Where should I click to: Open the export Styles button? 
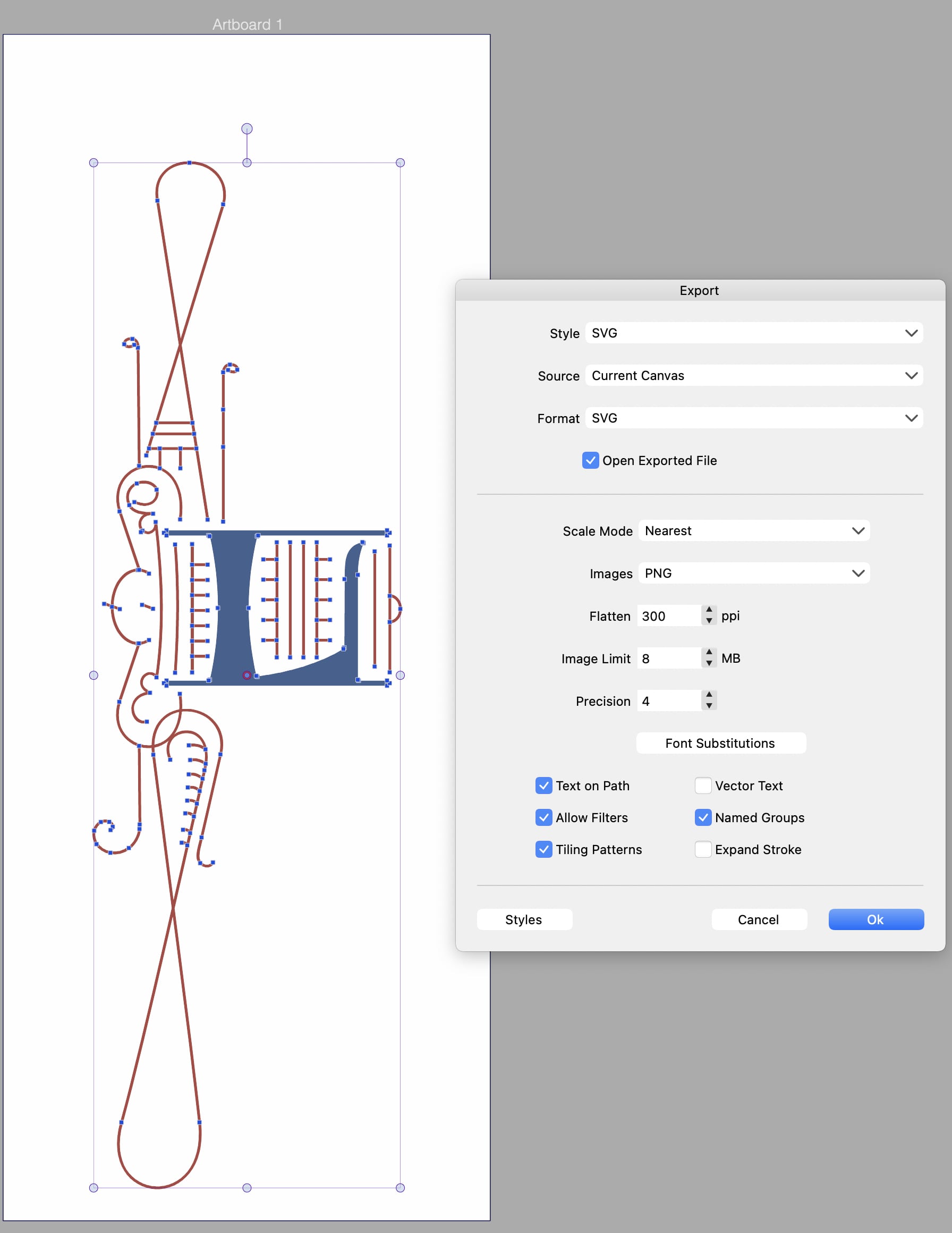coord(524,919)
